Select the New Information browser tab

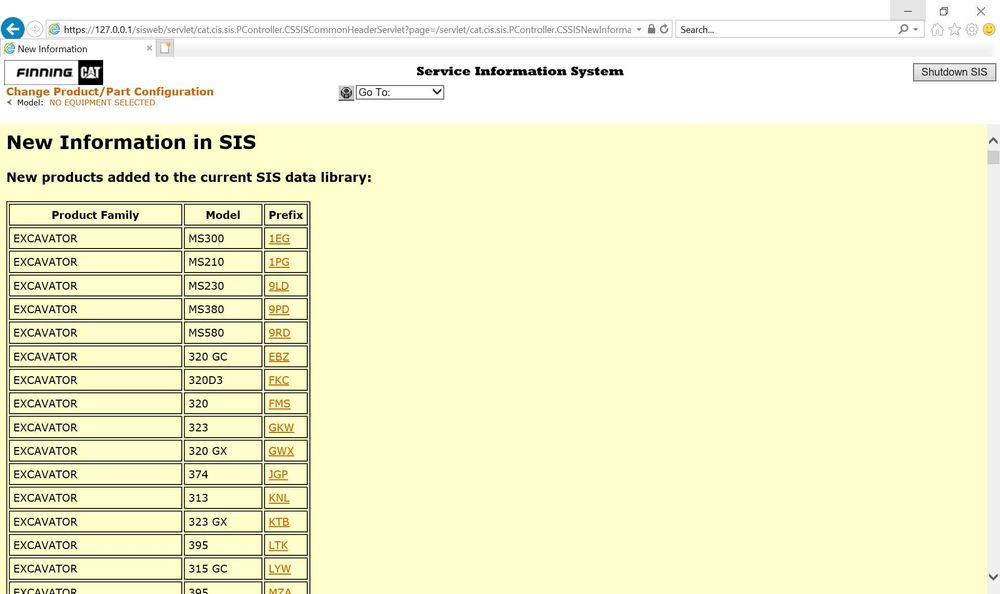coord(78,48)
